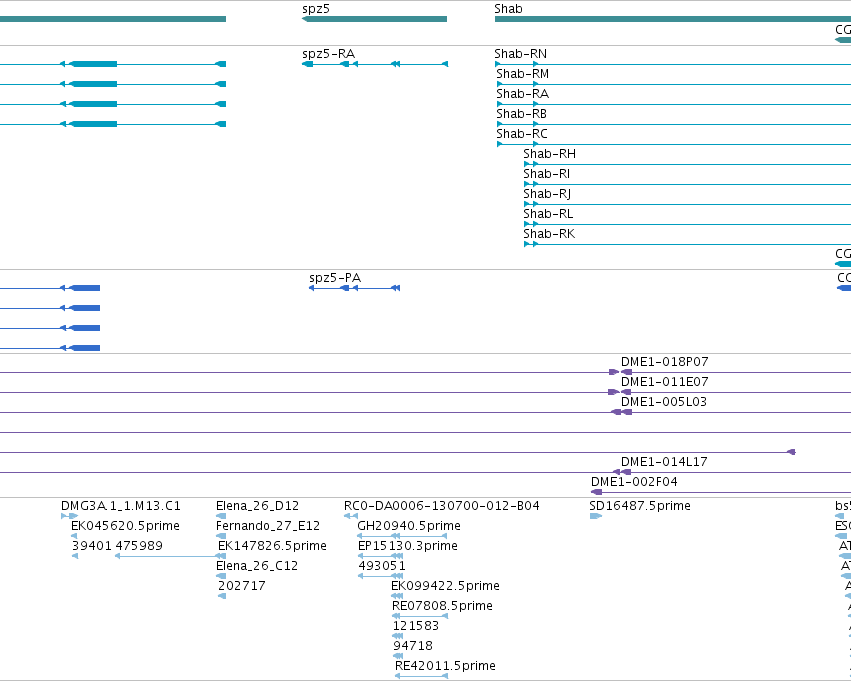Click the spz5-PA protein label
Screen dimensions: 851x681
click(x=335, y=278)
